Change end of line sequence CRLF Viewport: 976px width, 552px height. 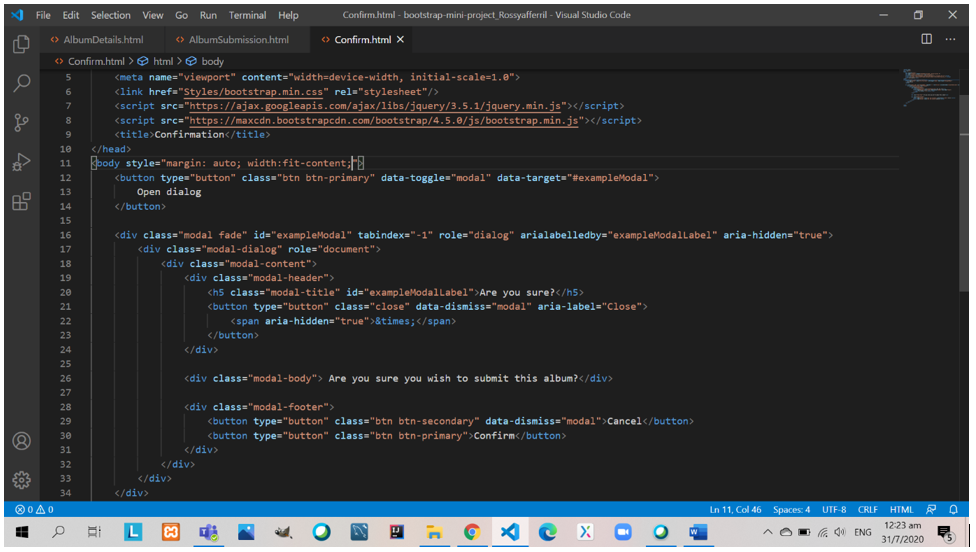coord(867,509)
